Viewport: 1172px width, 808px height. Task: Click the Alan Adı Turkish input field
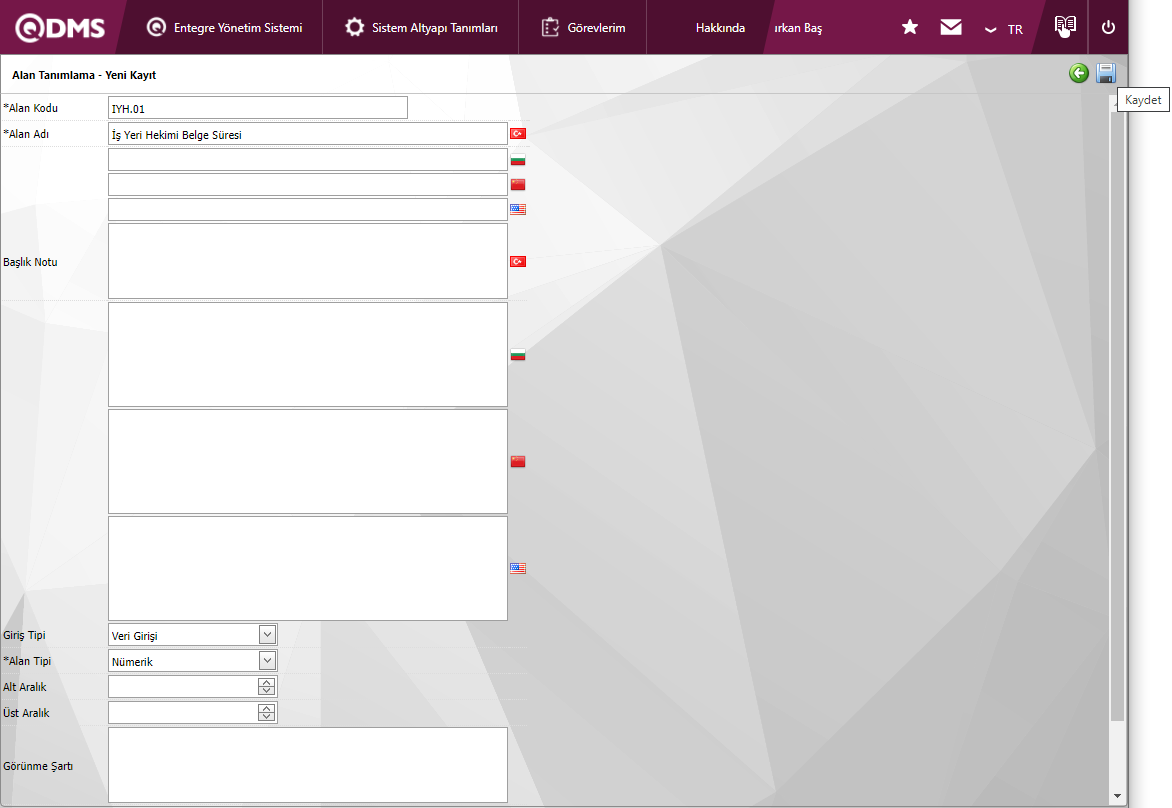coord(308,135)
